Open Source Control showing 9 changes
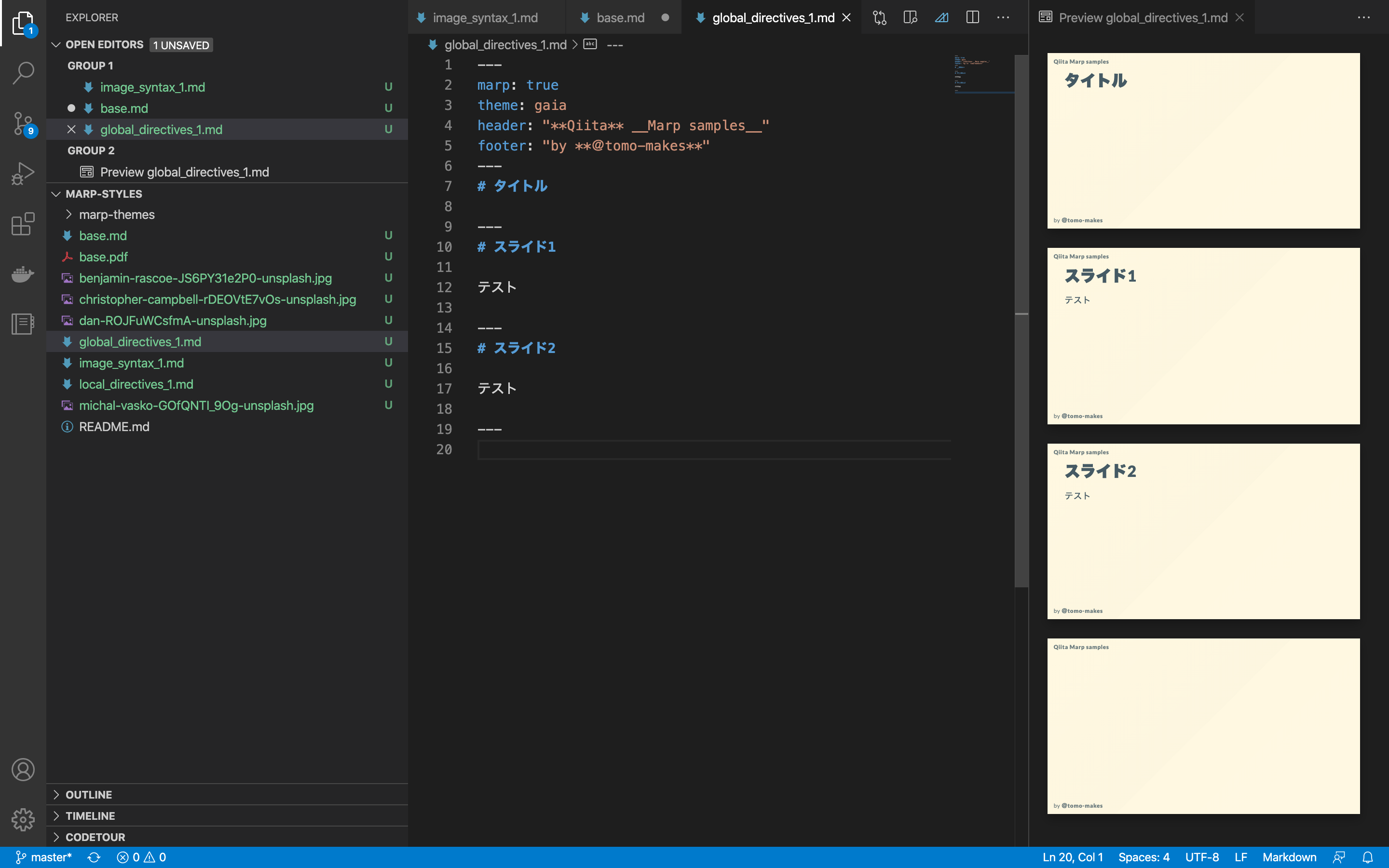This screenshot has width=1389, height=868. pyautogui.click(x=22, y=122)
